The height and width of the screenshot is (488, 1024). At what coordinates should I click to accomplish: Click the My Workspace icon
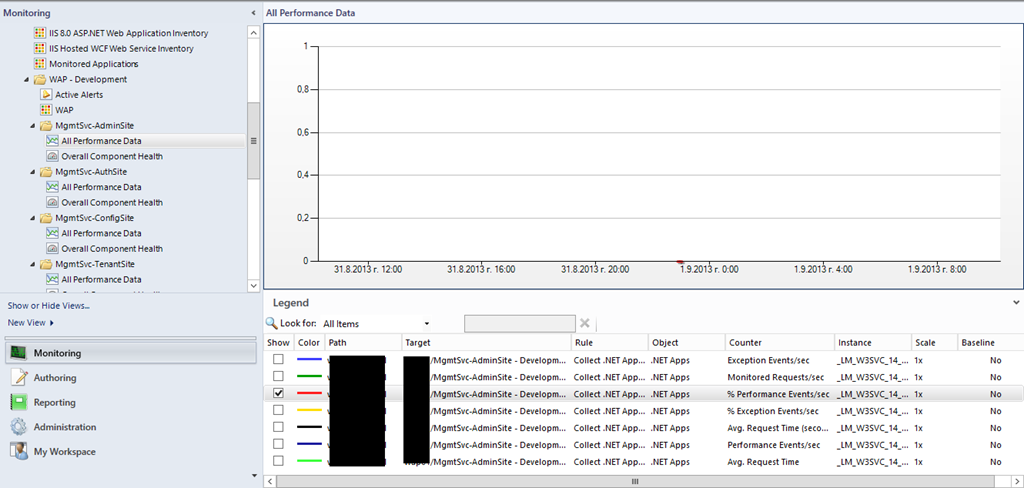[19, 452]
